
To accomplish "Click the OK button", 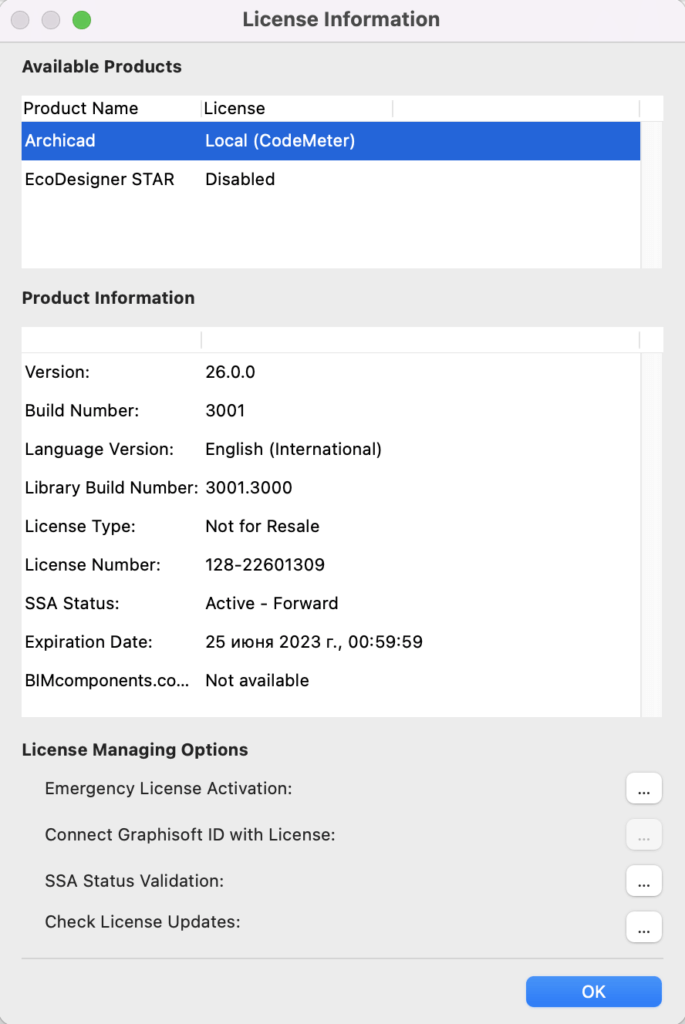I will coord(593,991).
